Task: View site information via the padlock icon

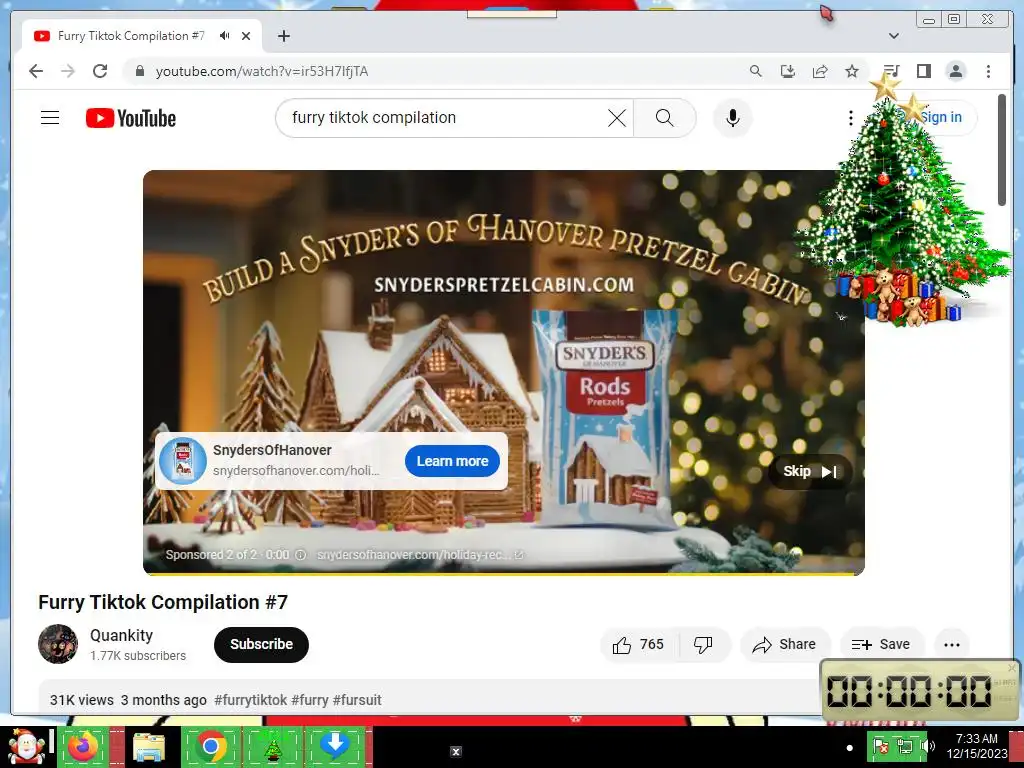Action: (x=139, y=71)
